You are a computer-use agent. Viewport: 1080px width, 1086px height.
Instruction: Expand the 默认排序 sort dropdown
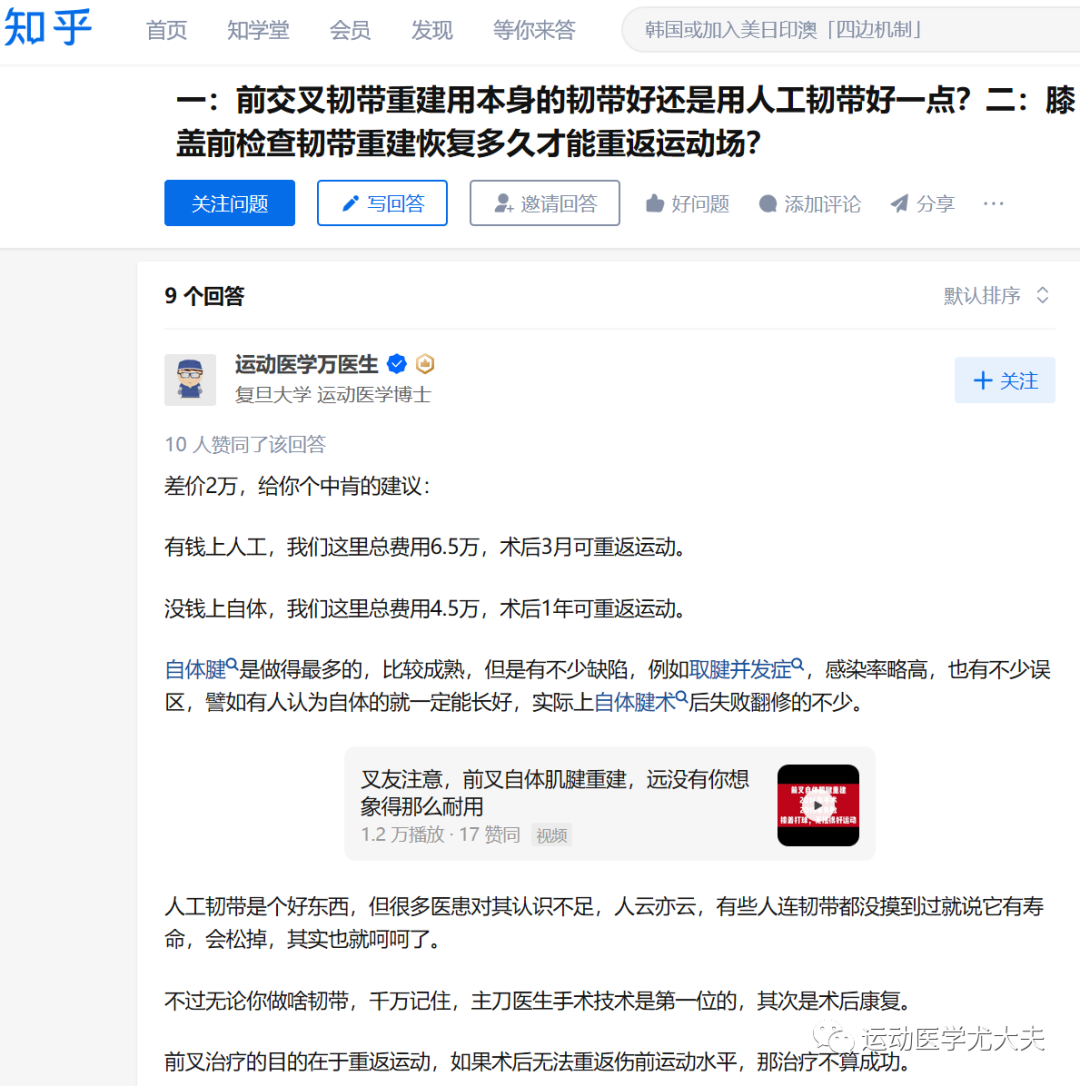click(x=997, y=295)
